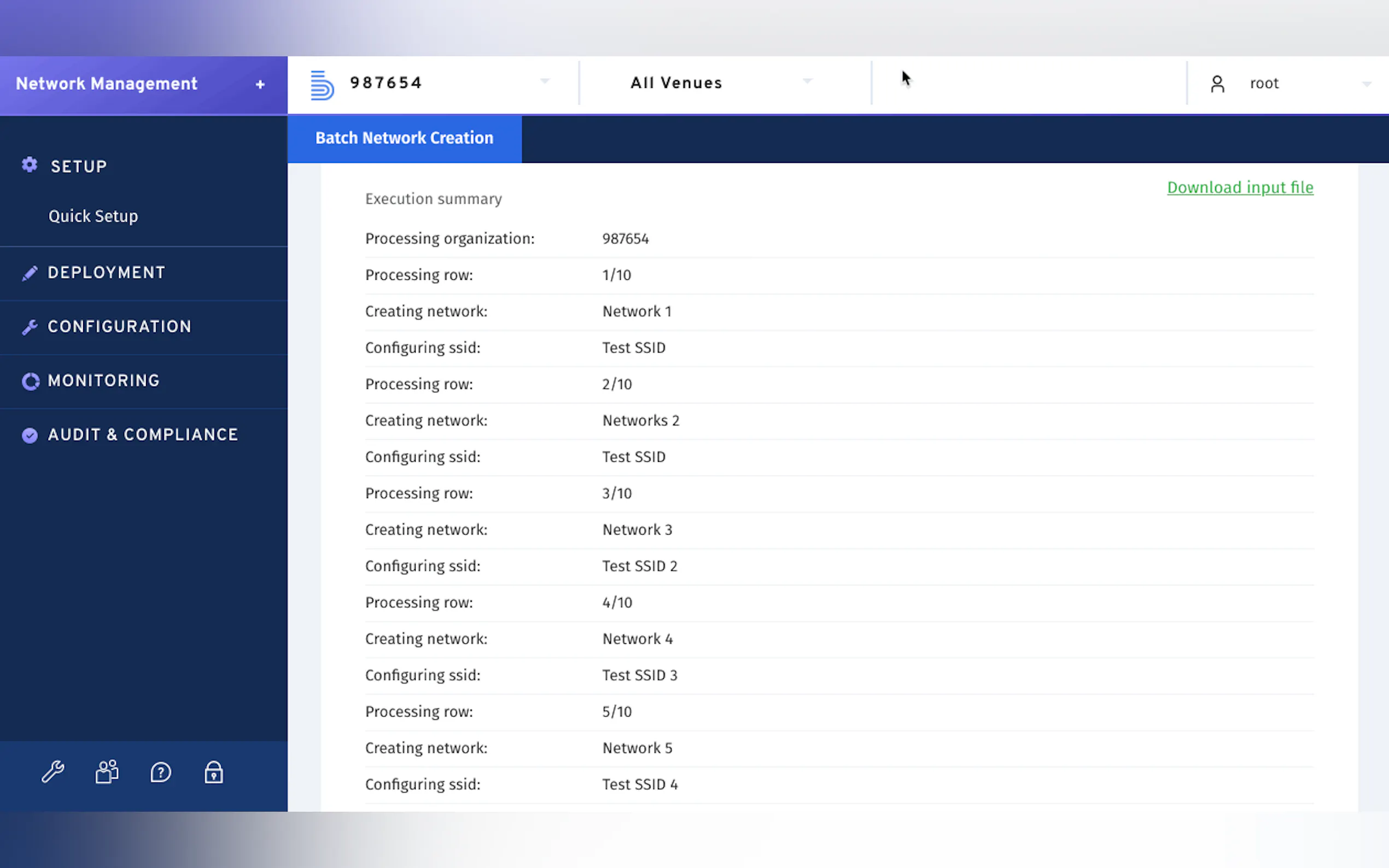Screen dimensions: 1389x868
Task: Click the padlock lock icon
Action: click(214, 772)
